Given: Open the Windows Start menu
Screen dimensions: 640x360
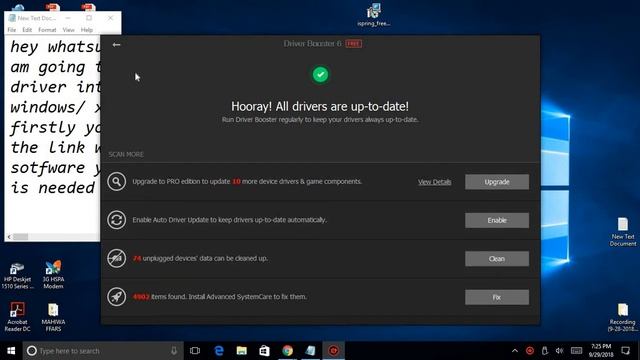Looking at the screenshot, I should tap(11, 351).
